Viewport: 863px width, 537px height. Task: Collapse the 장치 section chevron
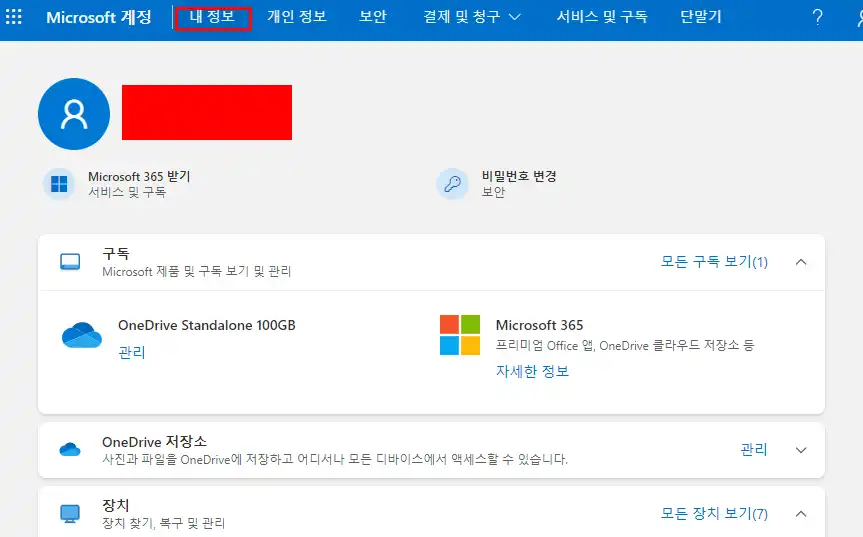[801, 514]
